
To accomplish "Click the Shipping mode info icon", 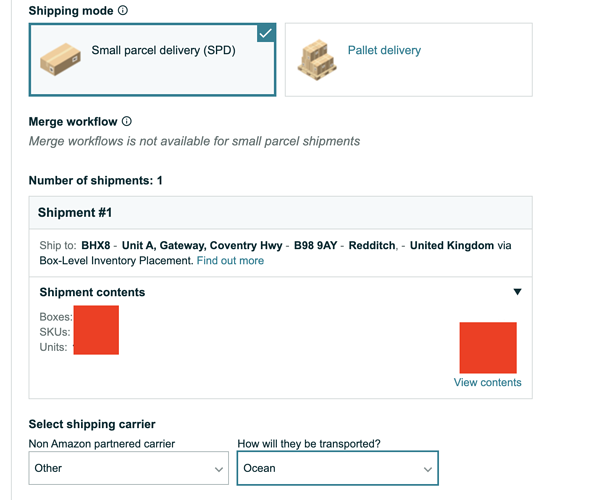I will [x=123, y=10].
